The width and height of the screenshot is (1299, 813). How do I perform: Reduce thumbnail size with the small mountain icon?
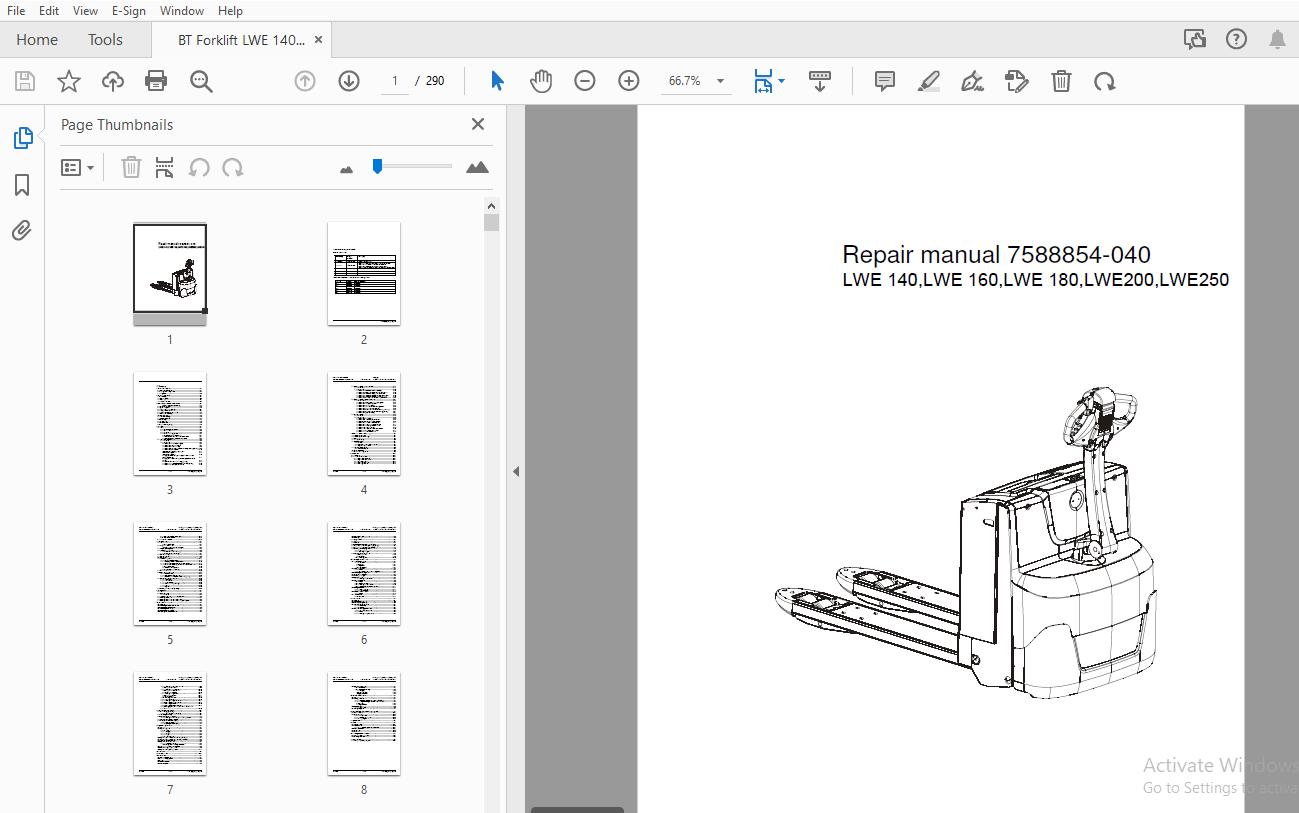(347, 169)
